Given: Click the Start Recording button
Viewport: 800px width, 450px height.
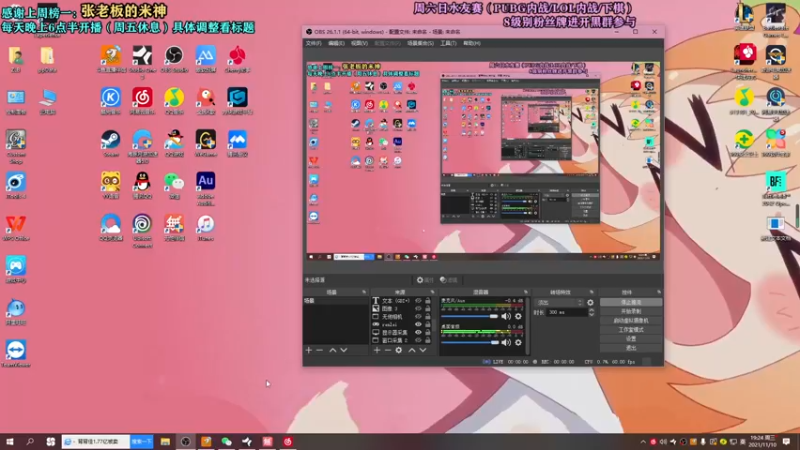Looking at the screenshot, I should (631, 311).
